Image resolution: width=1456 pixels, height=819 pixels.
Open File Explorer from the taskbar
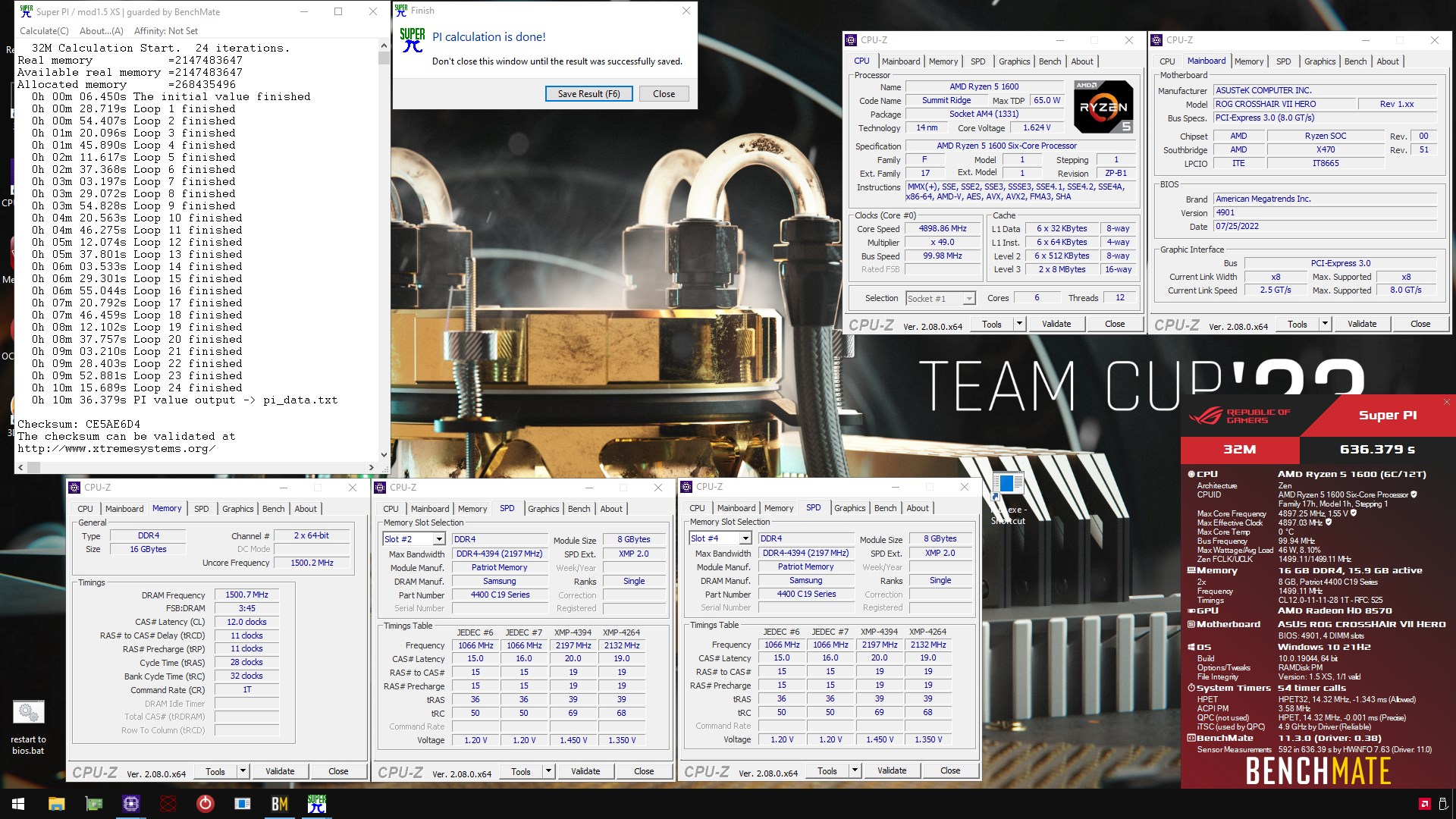point(56,804)
